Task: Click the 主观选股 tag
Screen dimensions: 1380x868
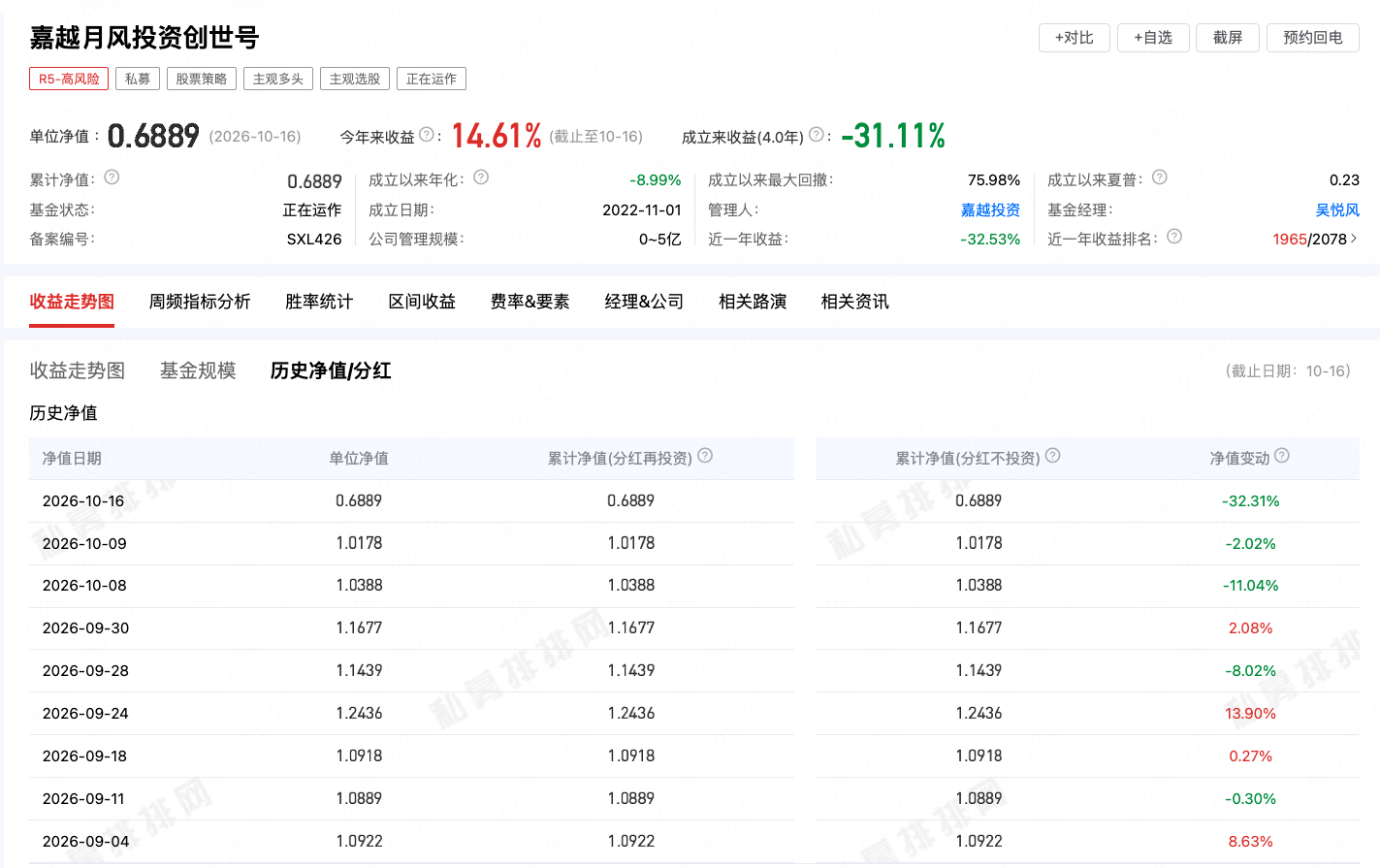Action: [355, 79]
